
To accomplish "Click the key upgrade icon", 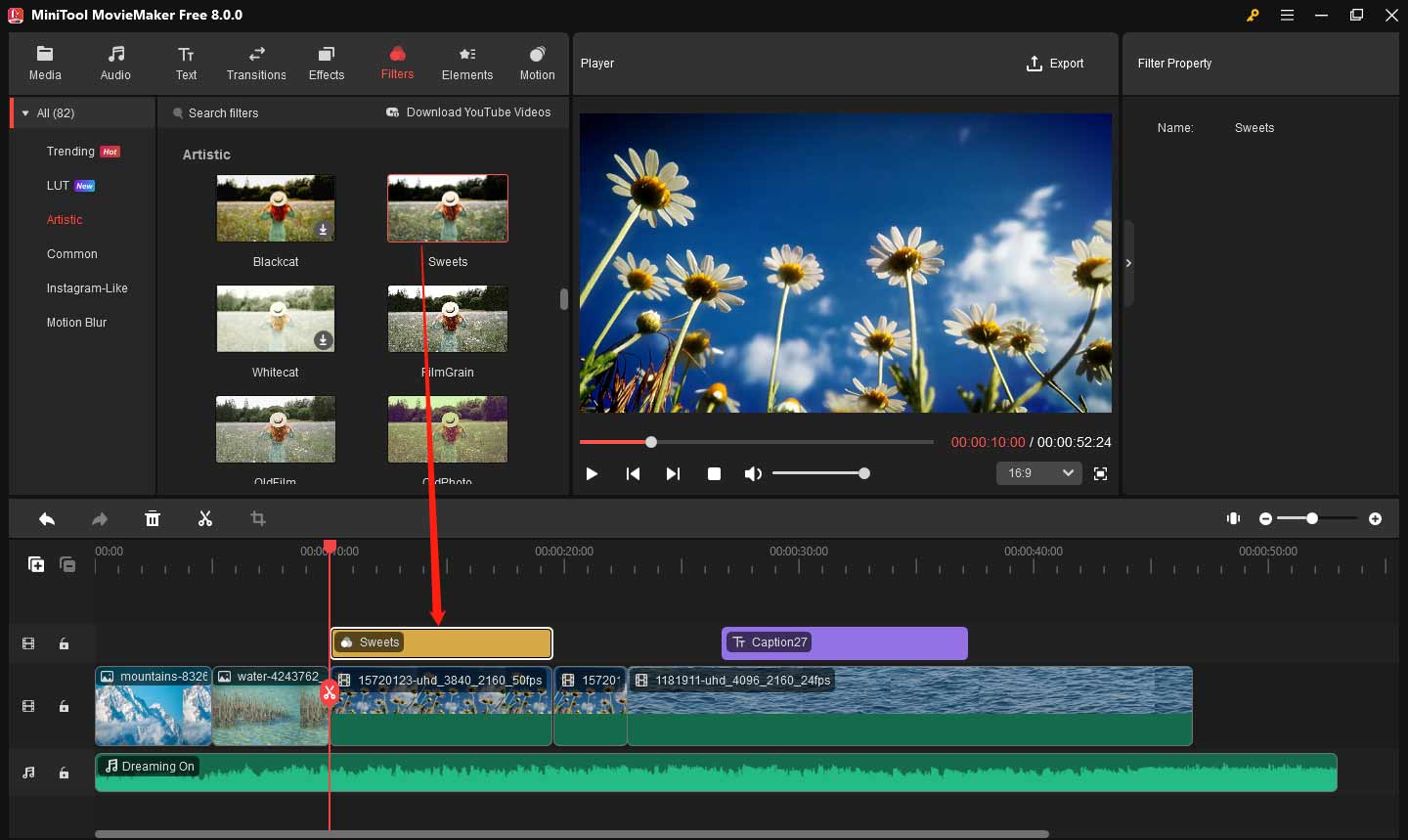I will 1253,15.
